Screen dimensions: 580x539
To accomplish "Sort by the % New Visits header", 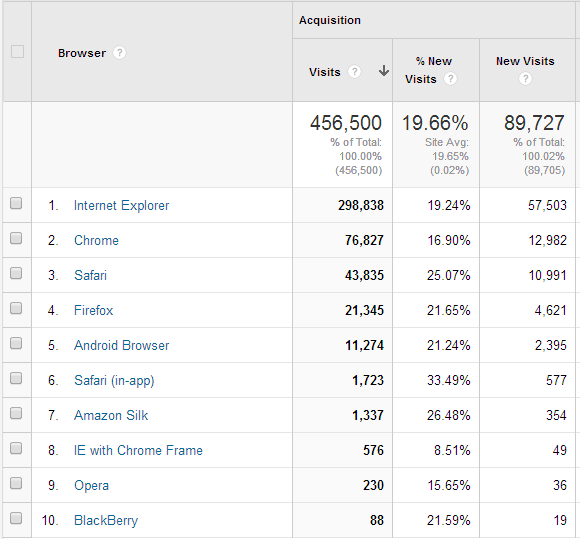I will pos(429,70).
